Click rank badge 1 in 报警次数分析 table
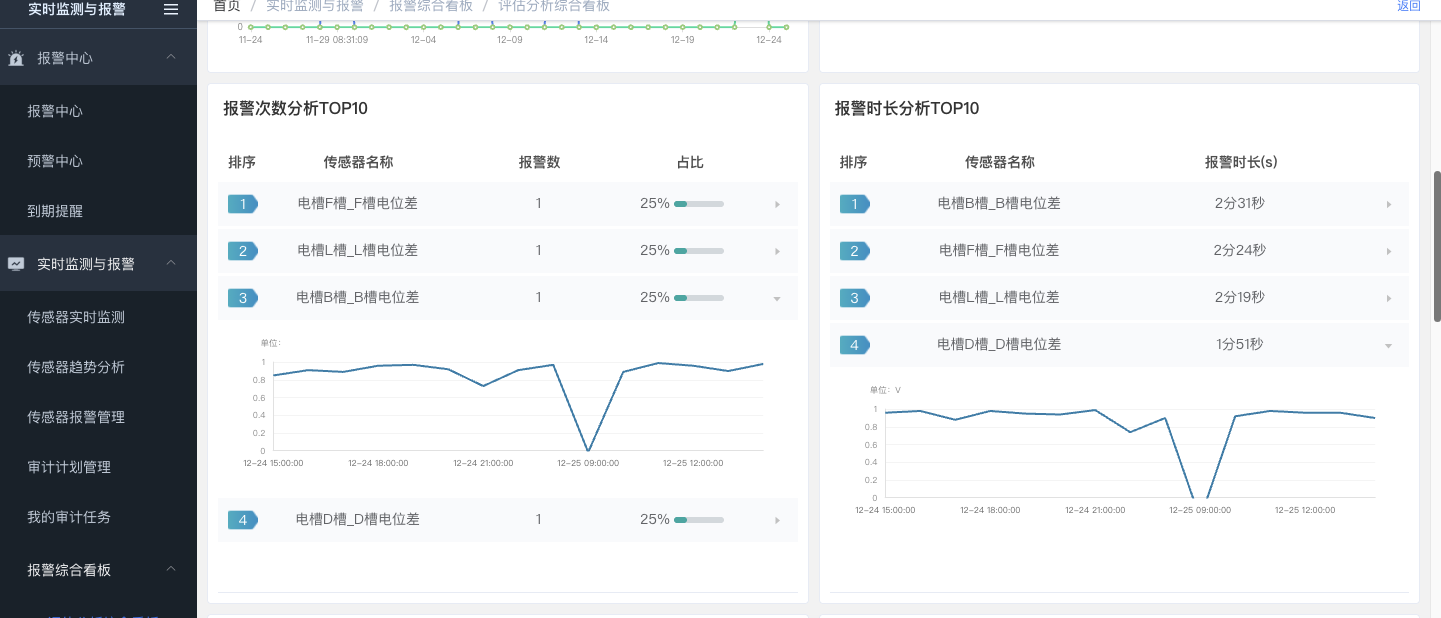 [x=243, y=204]
